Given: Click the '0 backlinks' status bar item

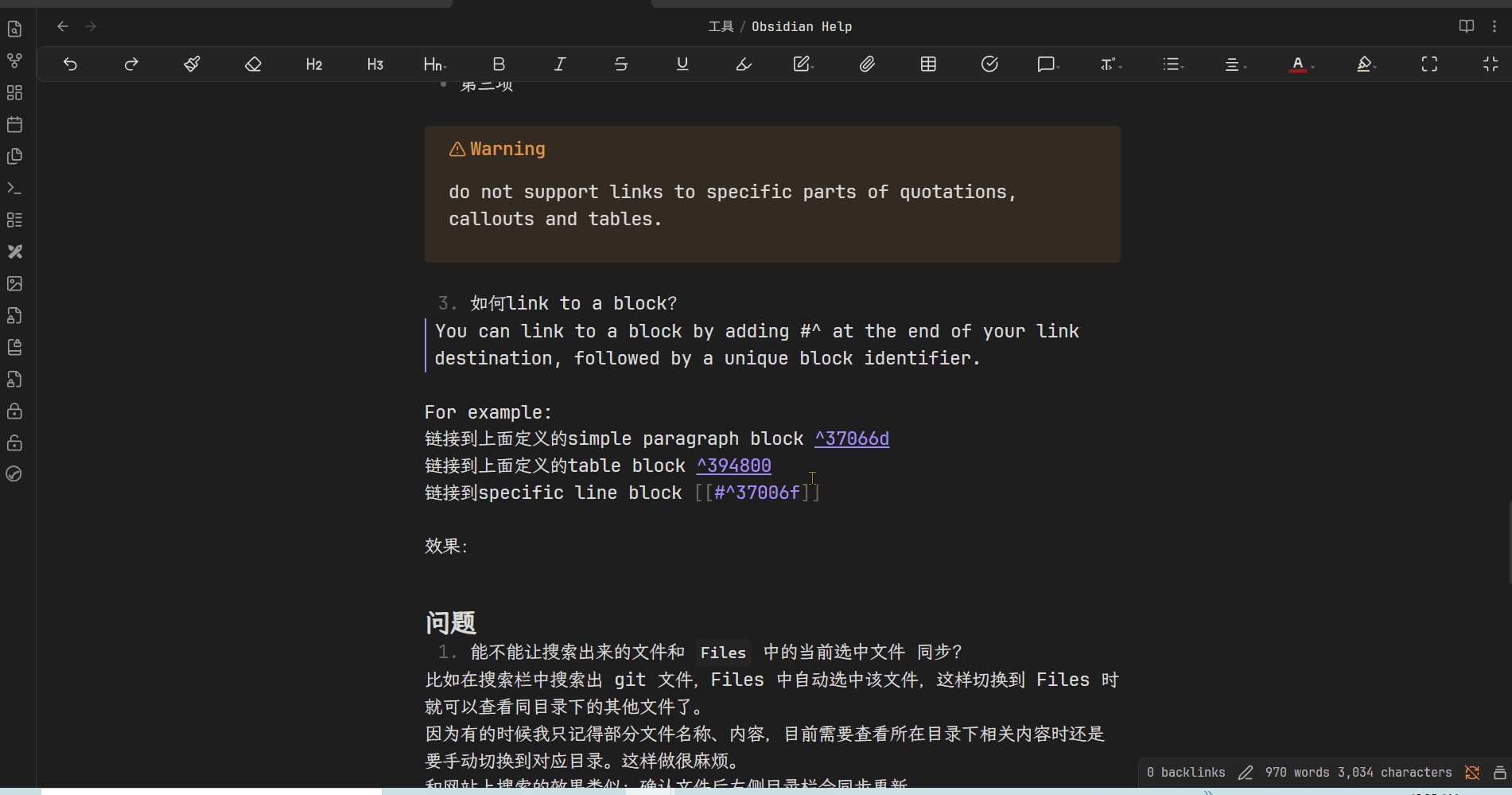Looking at the screenshot, I should [1186, 773].
